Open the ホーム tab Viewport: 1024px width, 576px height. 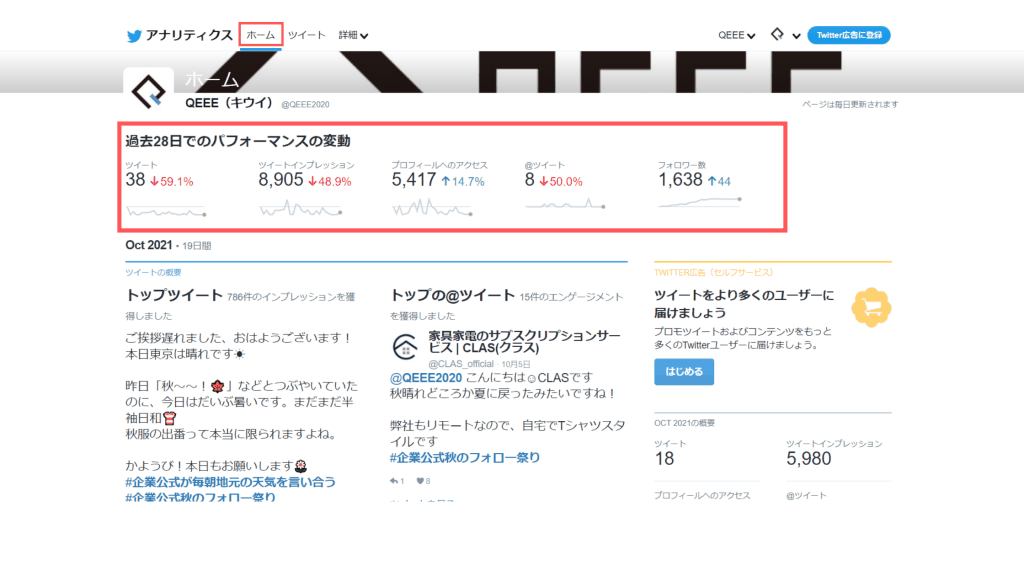click(261, 35)
